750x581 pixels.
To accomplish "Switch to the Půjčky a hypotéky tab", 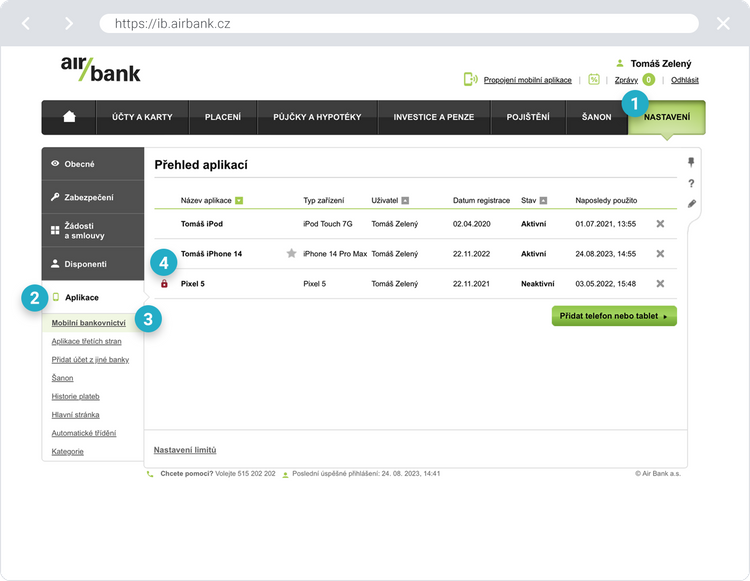I will pyautogui.click(x=317, y=117).
